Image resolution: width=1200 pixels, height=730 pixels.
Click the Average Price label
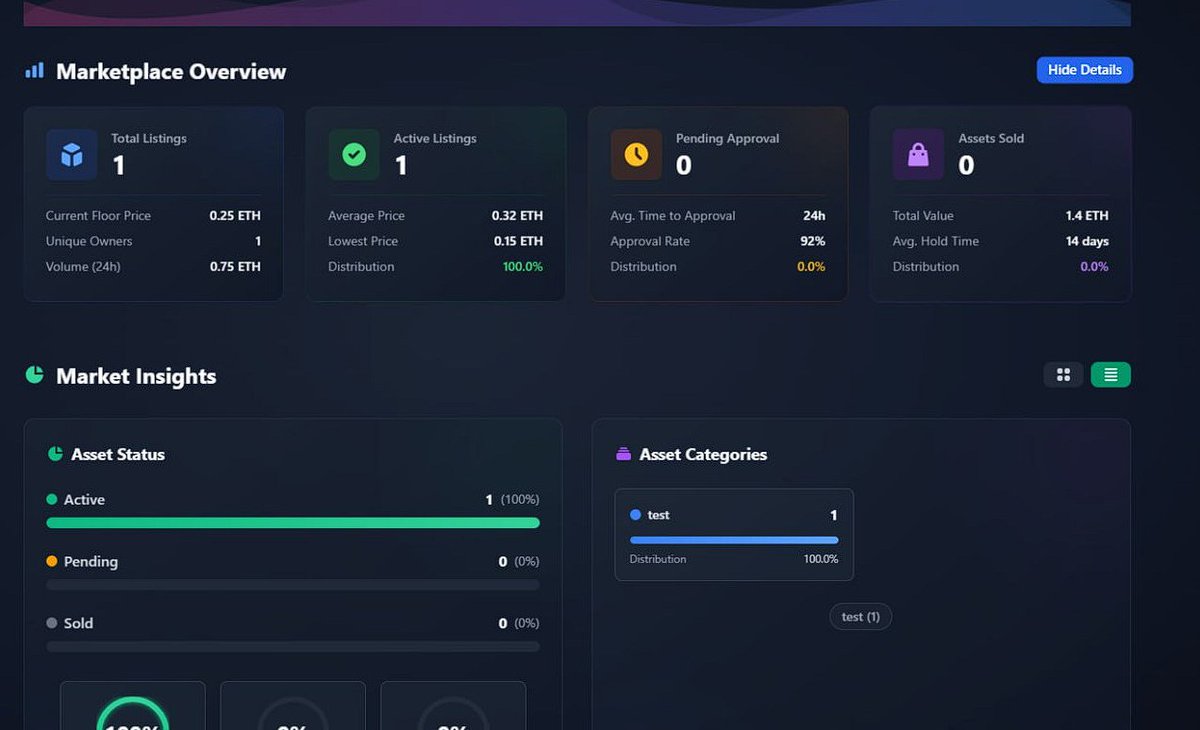click(x=366, y=215)
